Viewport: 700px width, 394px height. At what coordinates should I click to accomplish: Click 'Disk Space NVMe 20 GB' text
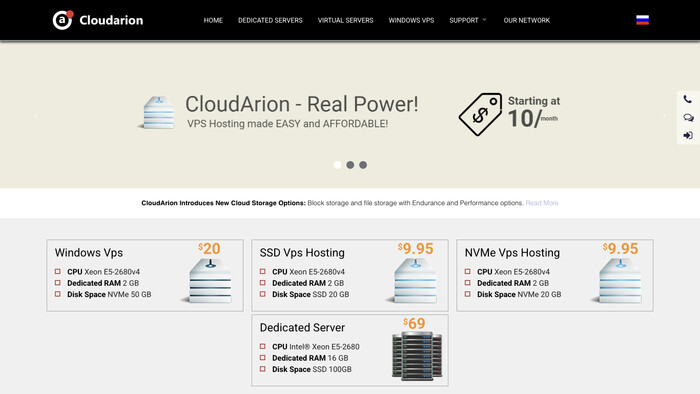pyautogui.click(x=519, y=294)
